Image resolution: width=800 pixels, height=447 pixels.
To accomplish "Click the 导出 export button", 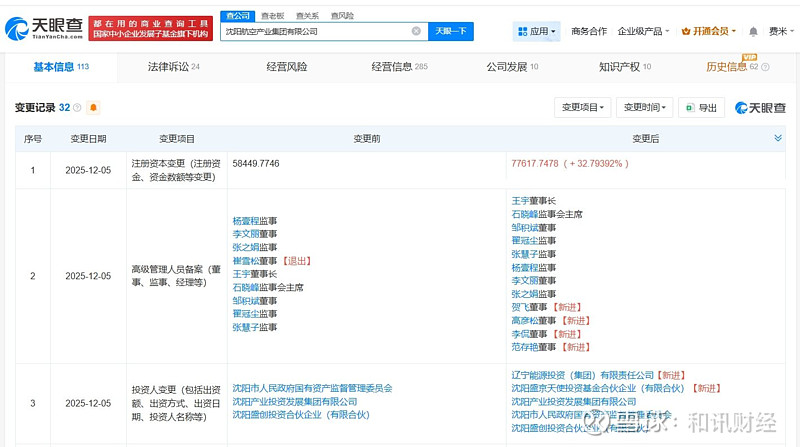I will [702, 108].
